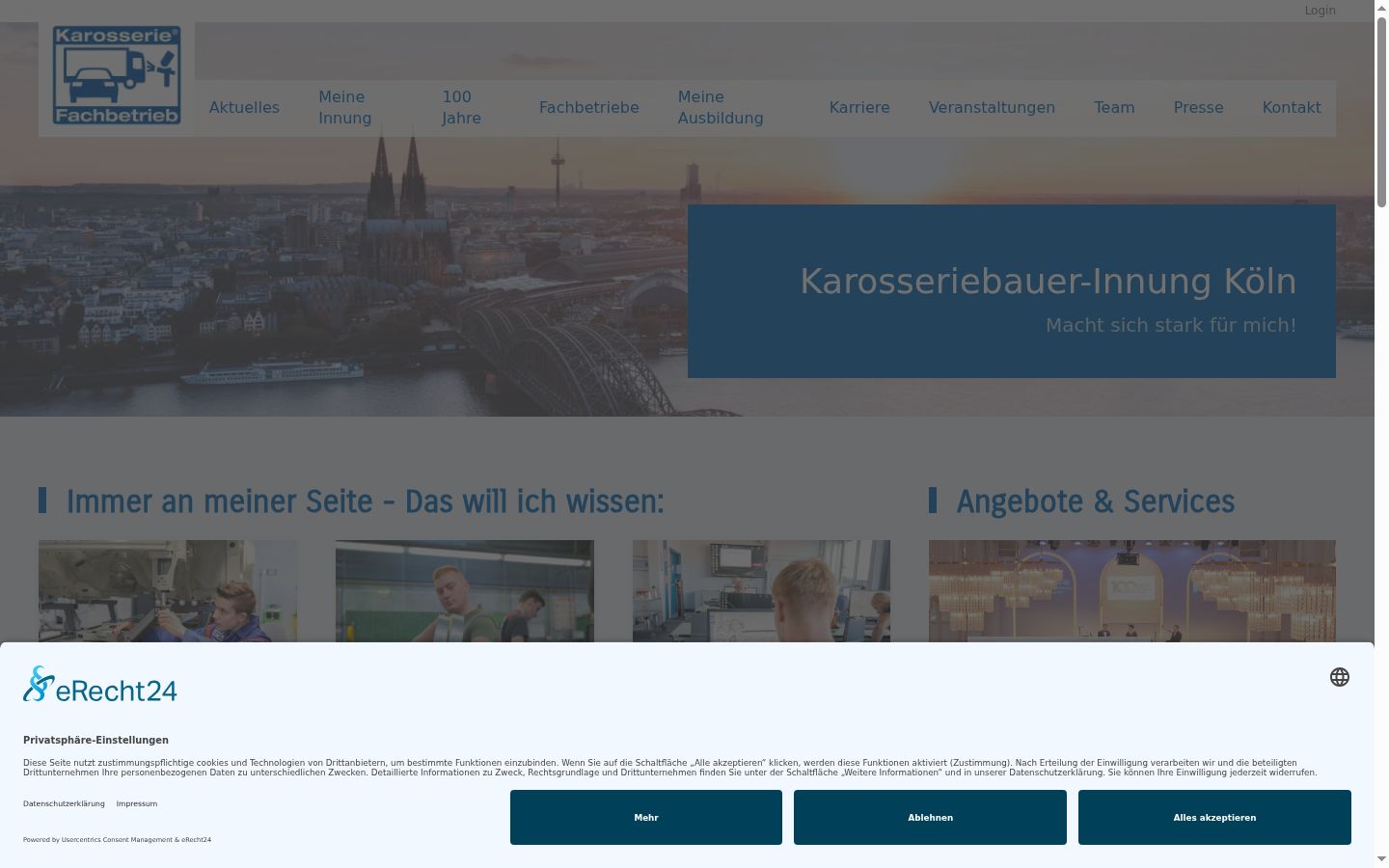The height and width of the screenshot is (868, 1389).
Task: Click the Mehr button in cookie banner
Action: [646, 817]
